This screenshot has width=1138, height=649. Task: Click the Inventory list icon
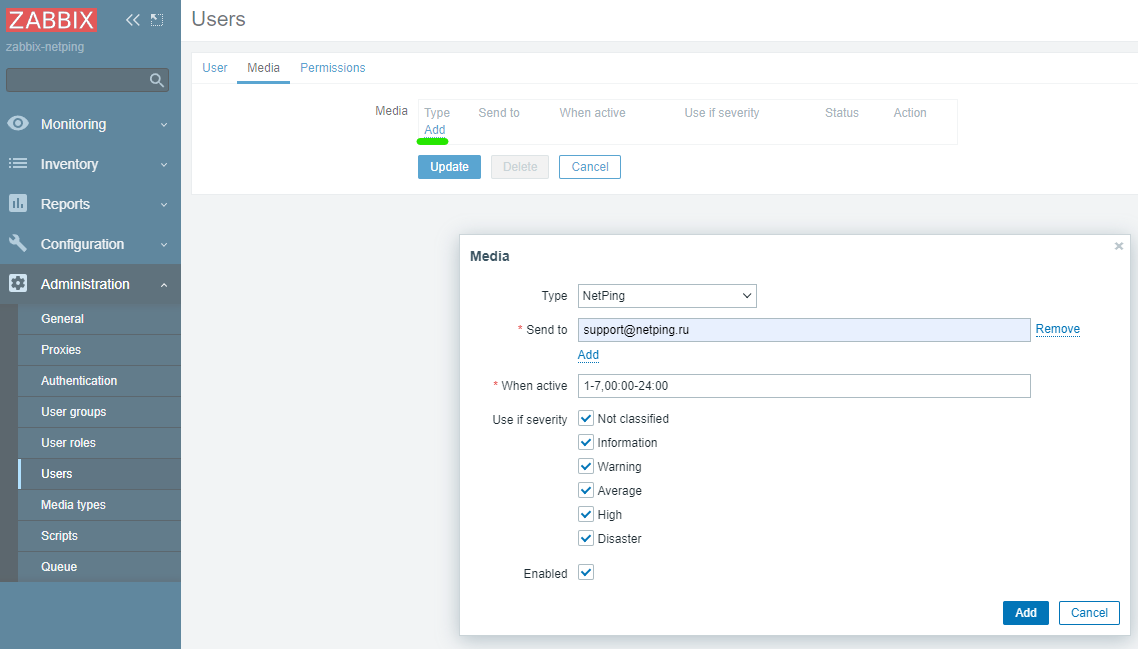[x=18, y=164]
